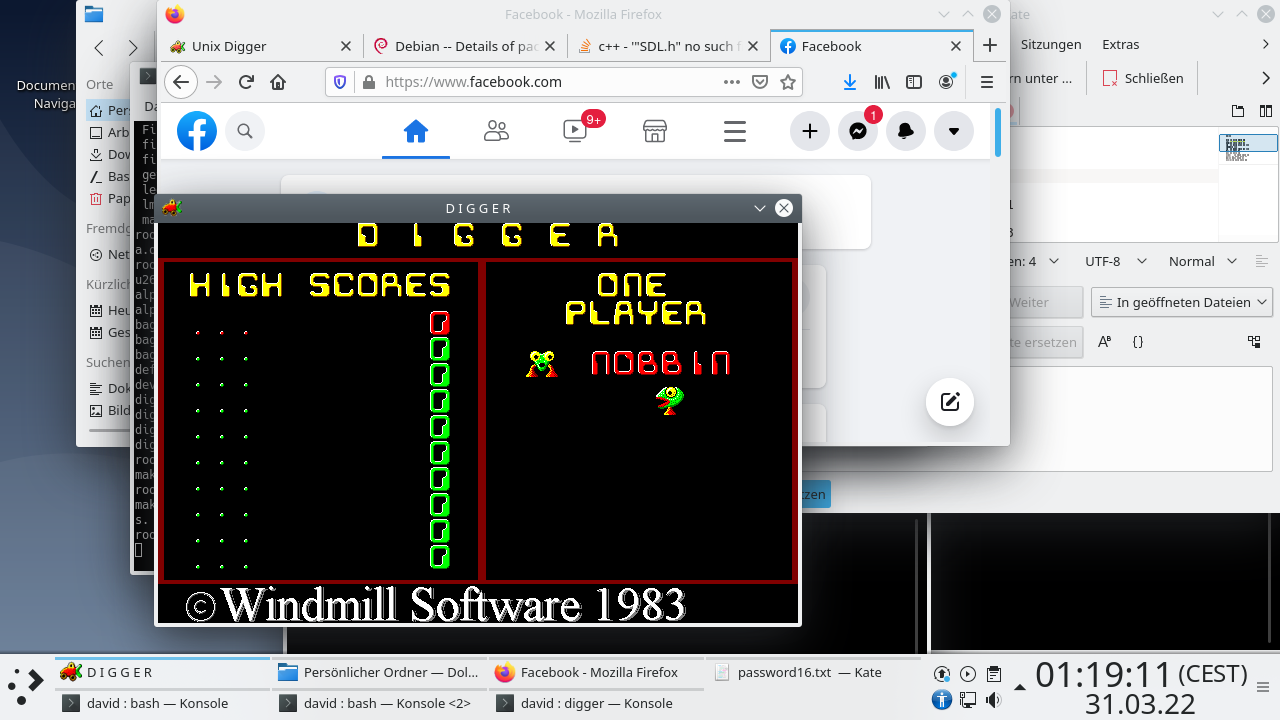Open the Extras menu in Kate
1280x720 pixels.
tap(1120, 44)
